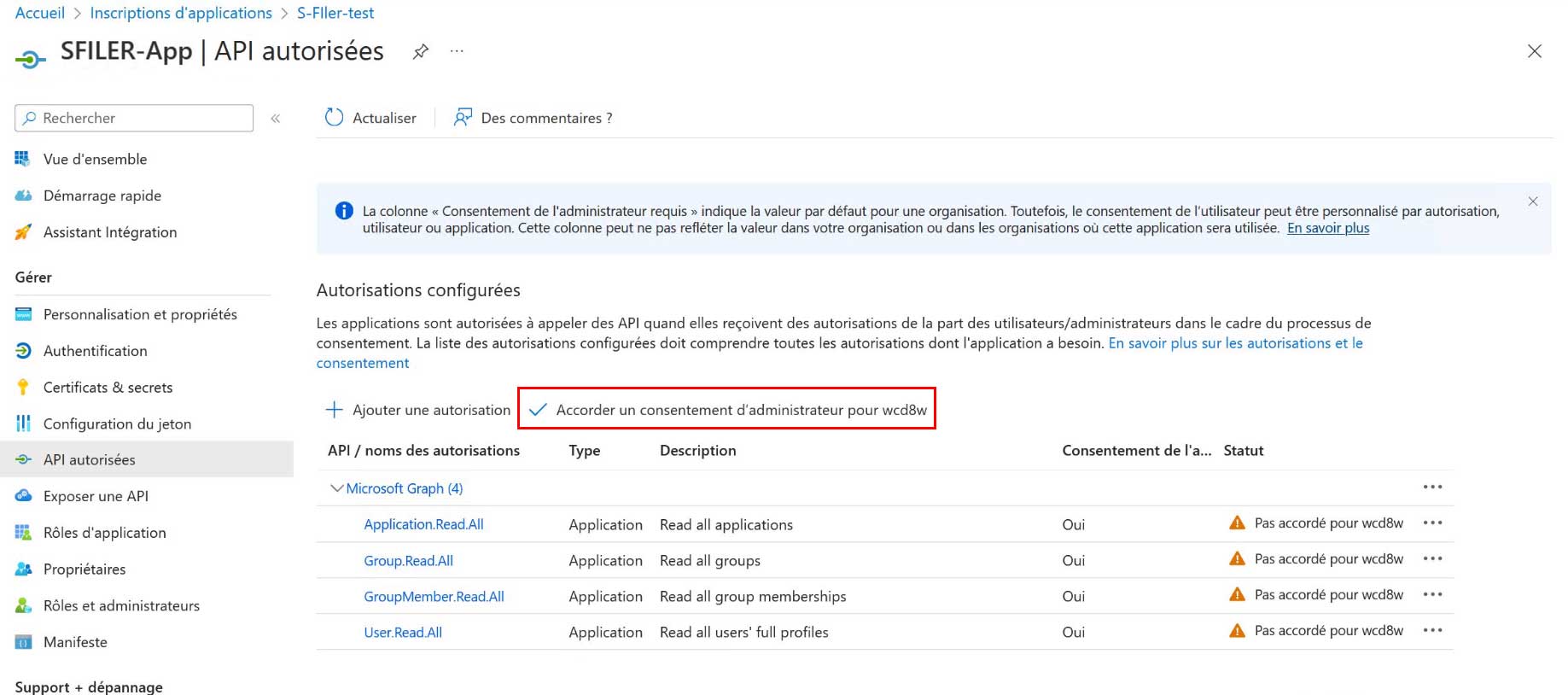Sort by API / noms des autorisations column
Viewport: 1568px width, 695px height.
[423, 451]
